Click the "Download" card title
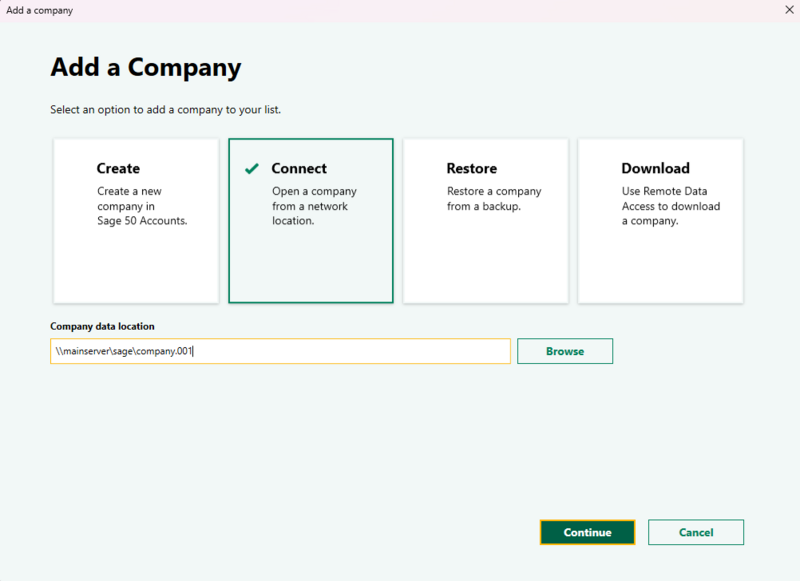Viewport: 800px width, 581px height. tap(655, 169)
